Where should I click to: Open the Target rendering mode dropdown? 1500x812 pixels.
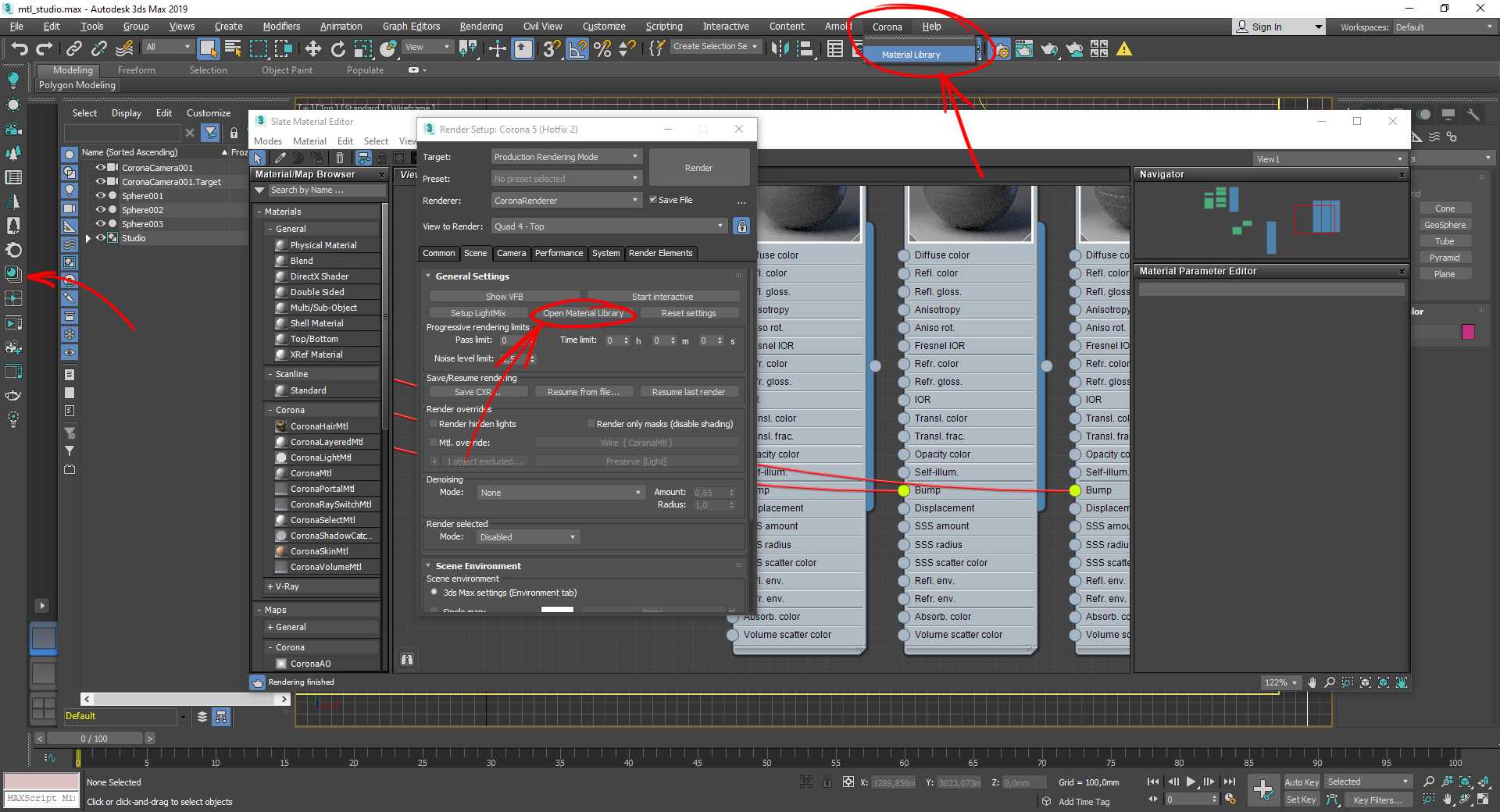coord(566,157)
